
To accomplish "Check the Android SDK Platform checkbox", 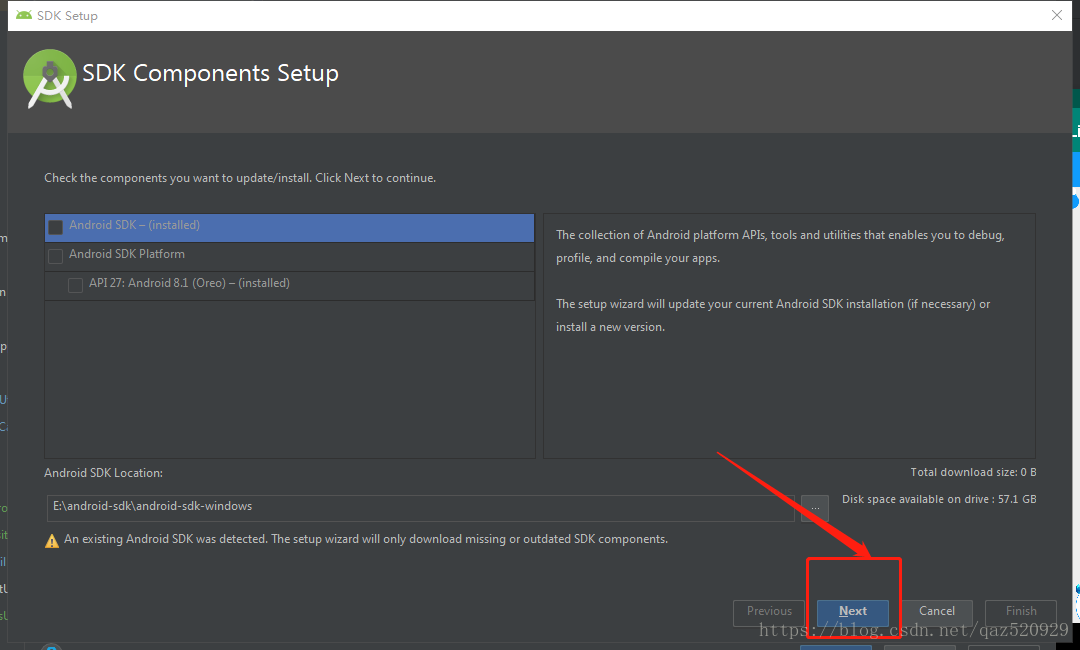I will [x=56, y=256].
